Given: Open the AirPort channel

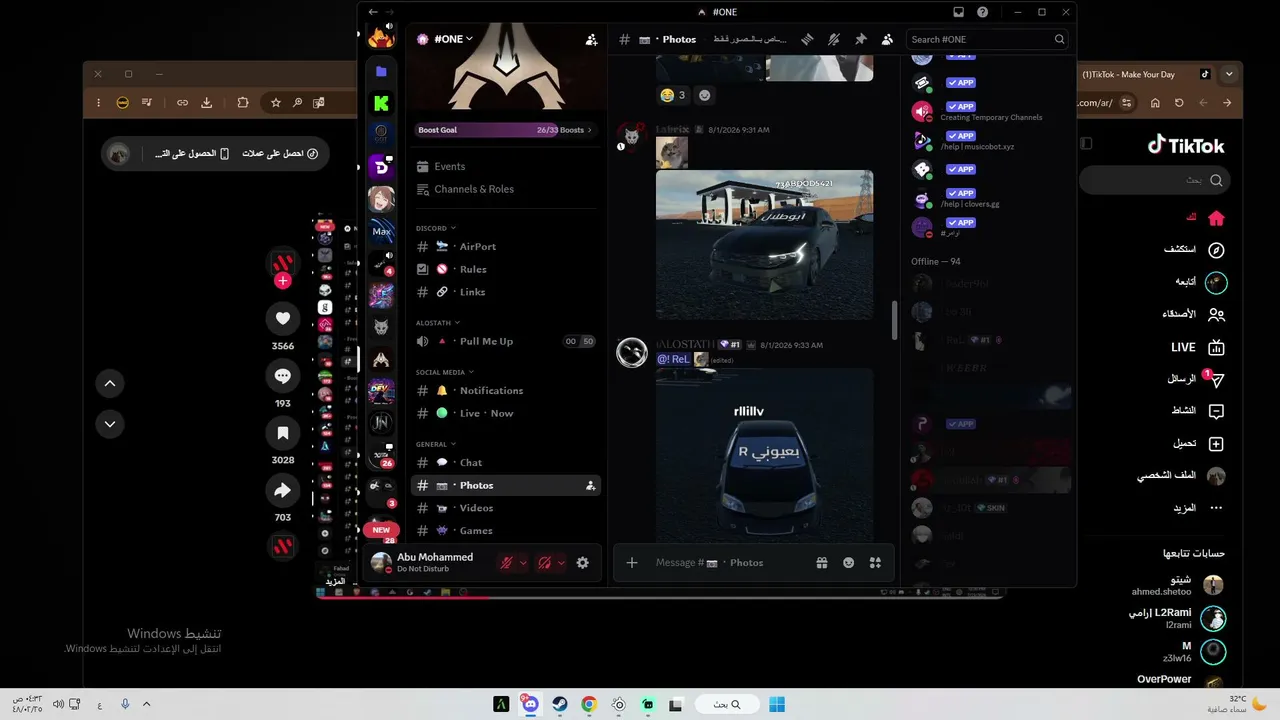Looking at the screenshot, I should point(506,246).
